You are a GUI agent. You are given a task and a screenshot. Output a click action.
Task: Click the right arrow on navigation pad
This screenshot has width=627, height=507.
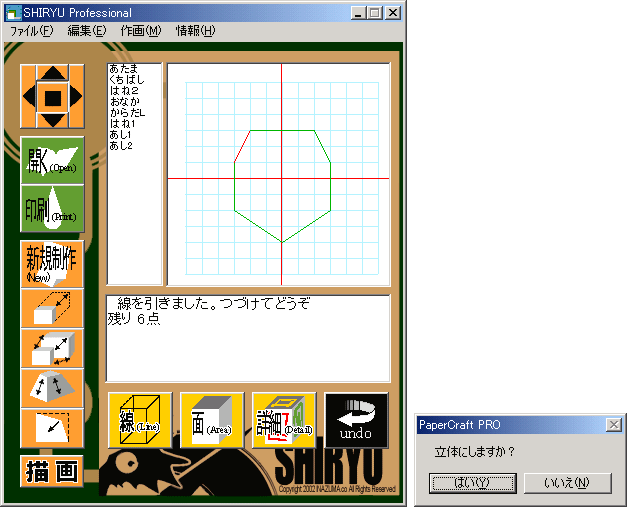(x=76, y=96)
